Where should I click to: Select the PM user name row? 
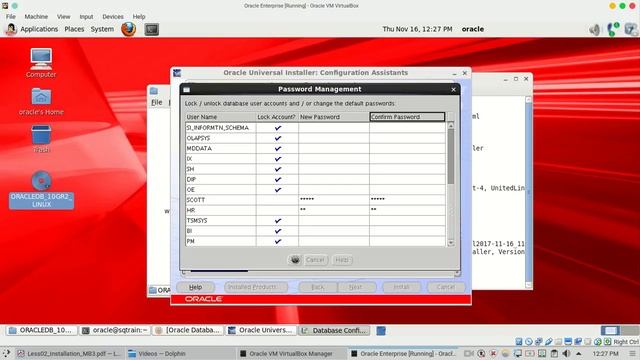[x=221, y=241]
